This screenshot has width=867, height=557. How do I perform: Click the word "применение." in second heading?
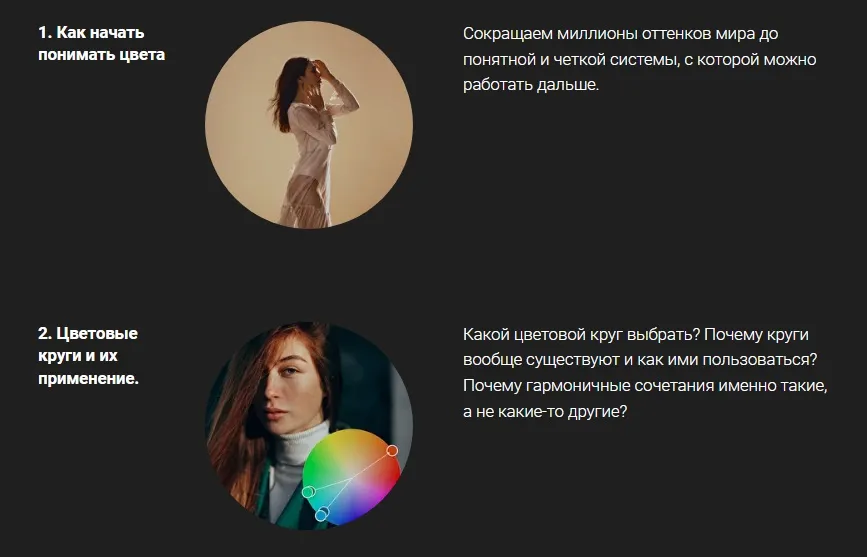88,379
